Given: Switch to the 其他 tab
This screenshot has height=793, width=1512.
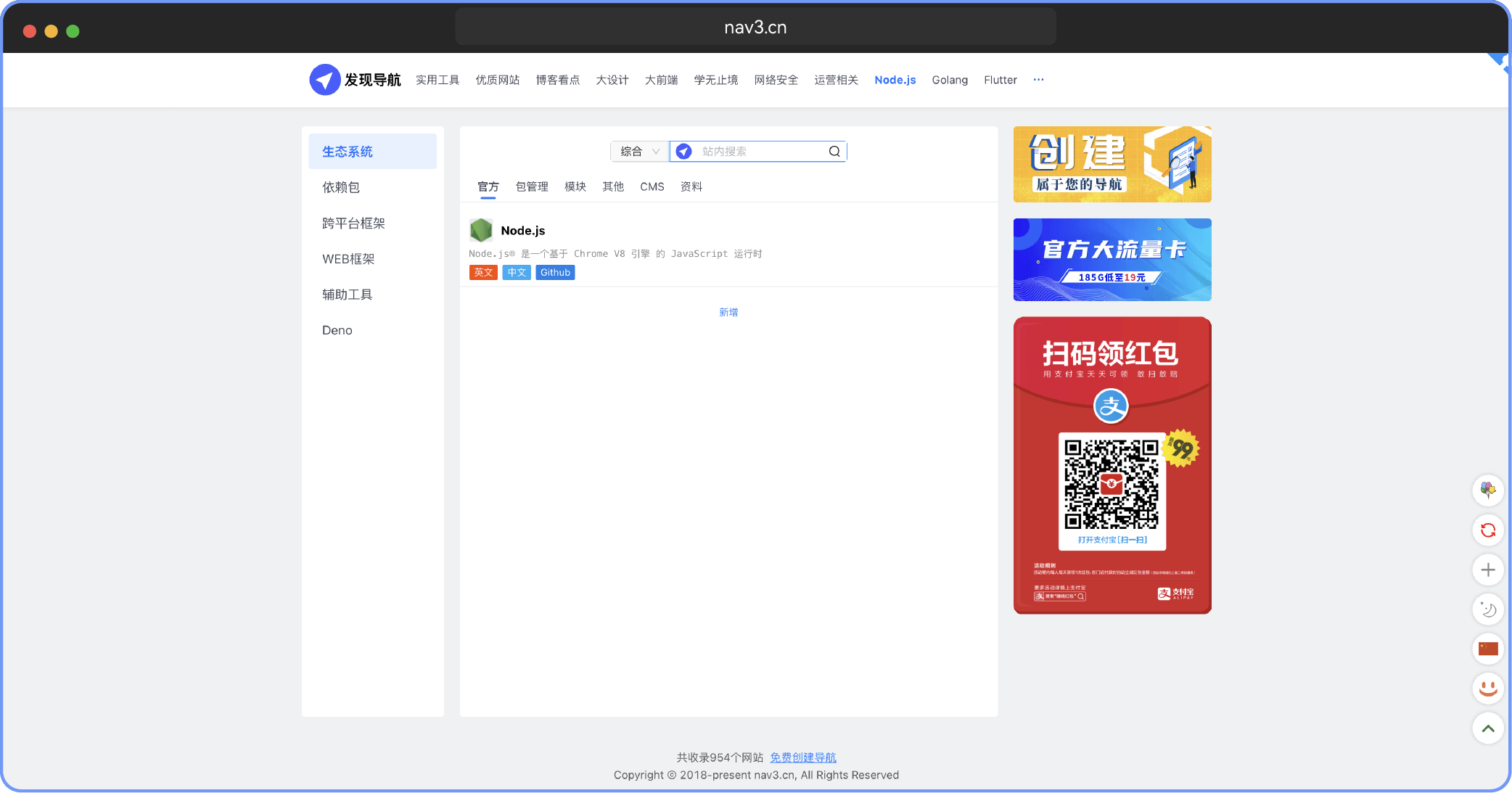Looking at the screenshot, I should (x=613, y=186).
